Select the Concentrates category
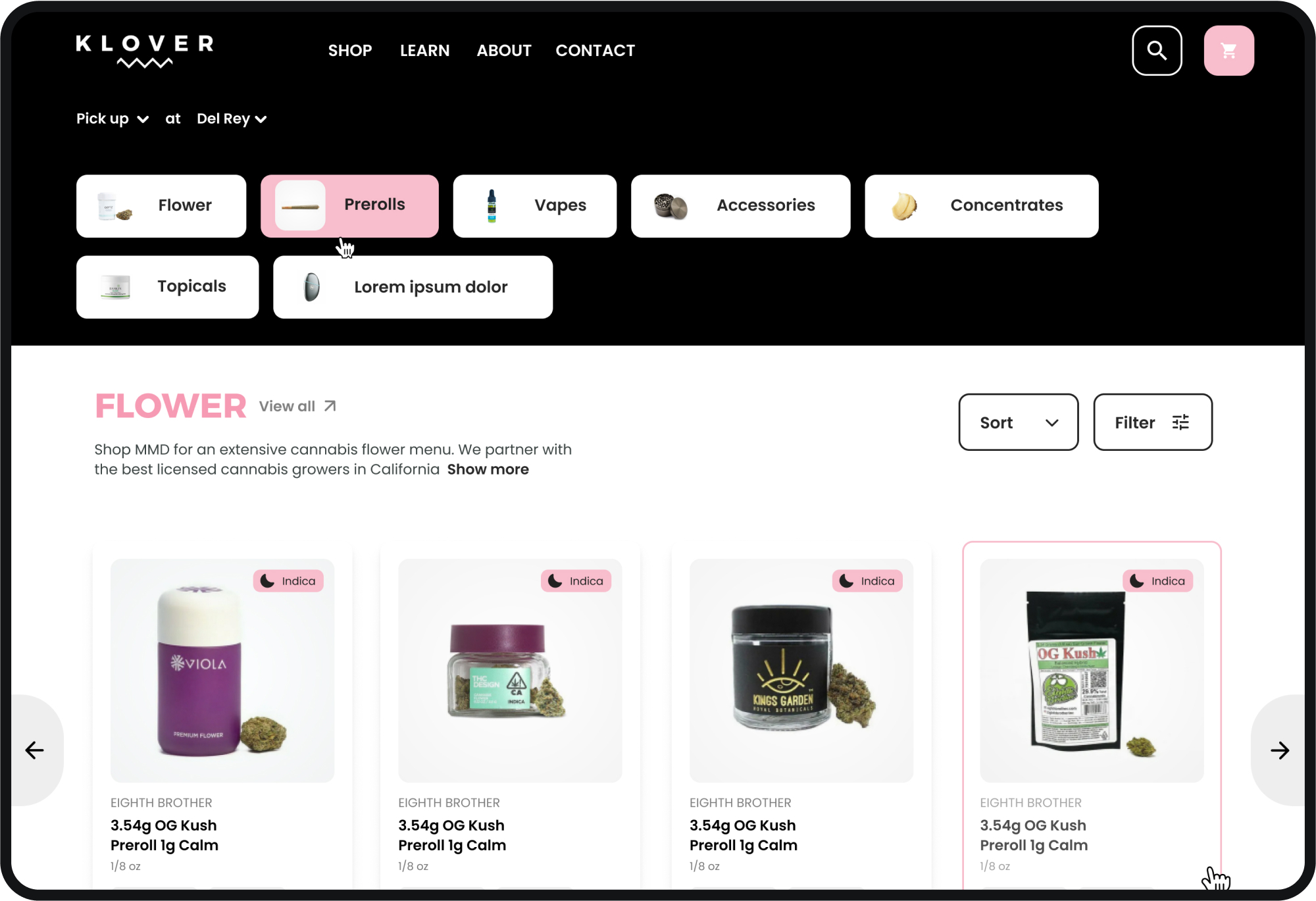 click(981, 206)
